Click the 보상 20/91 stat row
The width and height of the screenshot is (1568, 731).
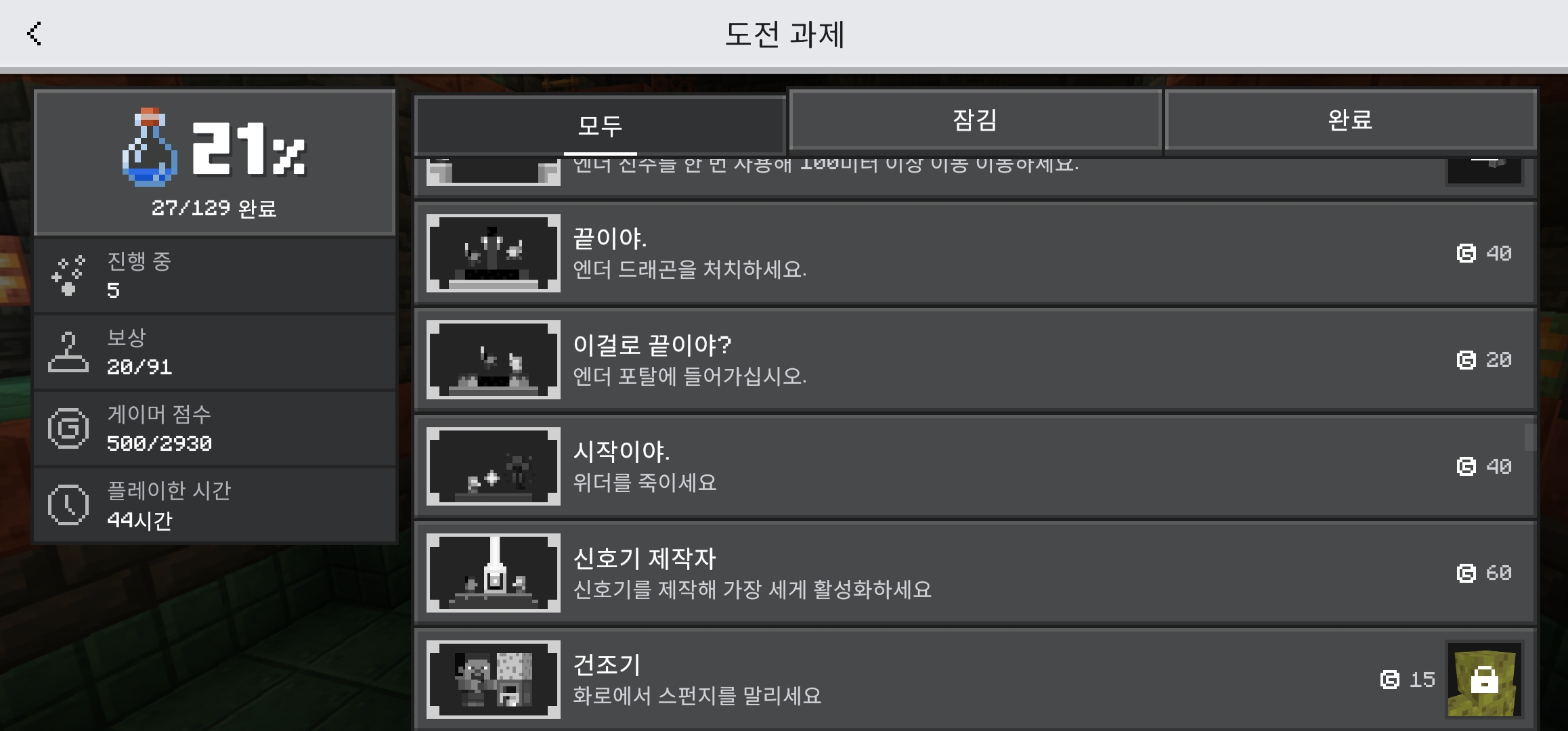tap(215, 352)
